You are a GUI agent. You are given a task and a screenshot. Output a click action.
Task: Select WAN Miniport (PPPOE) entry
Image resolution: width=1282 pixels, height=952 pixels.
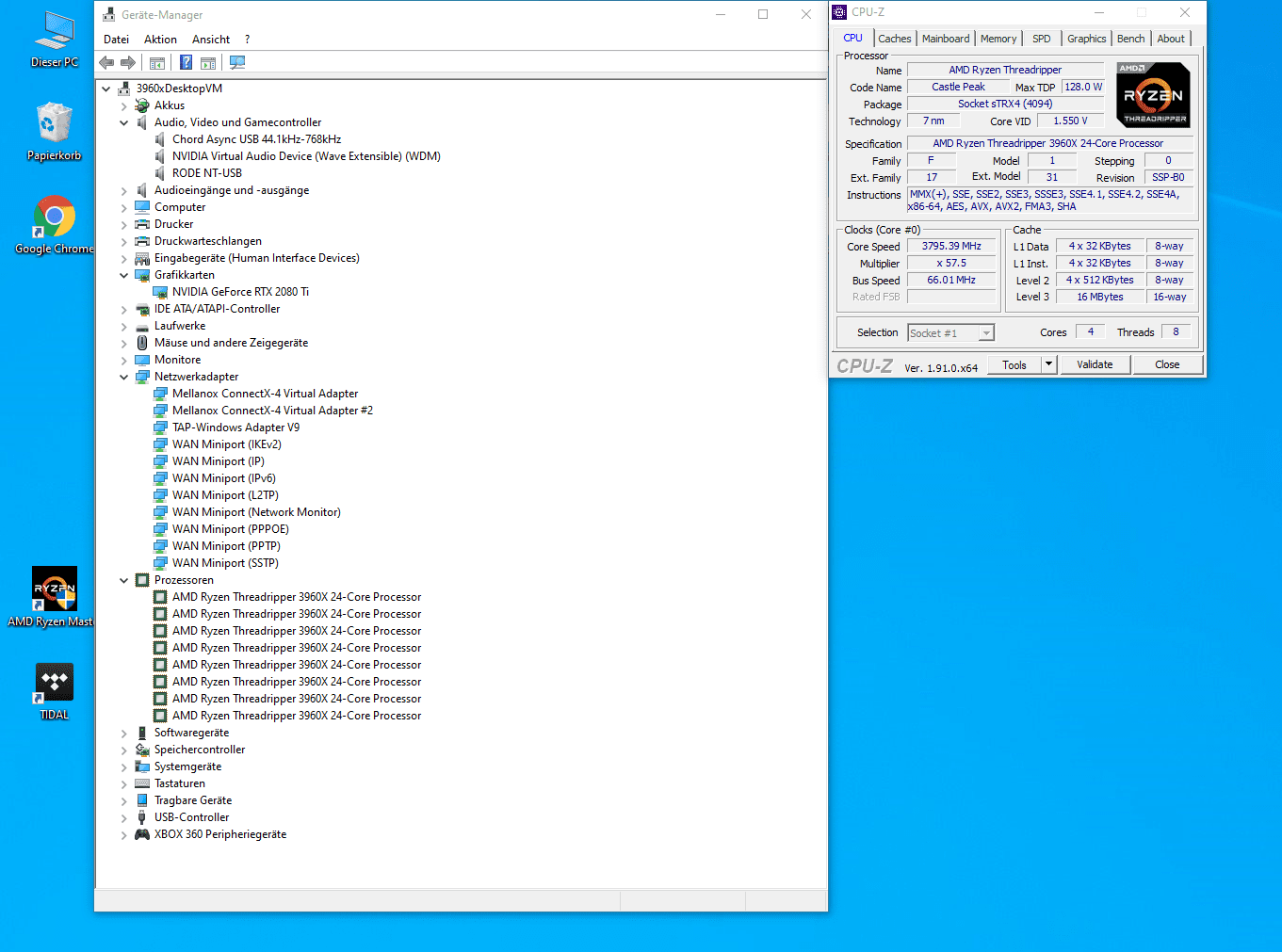click(x=231, y=529)
